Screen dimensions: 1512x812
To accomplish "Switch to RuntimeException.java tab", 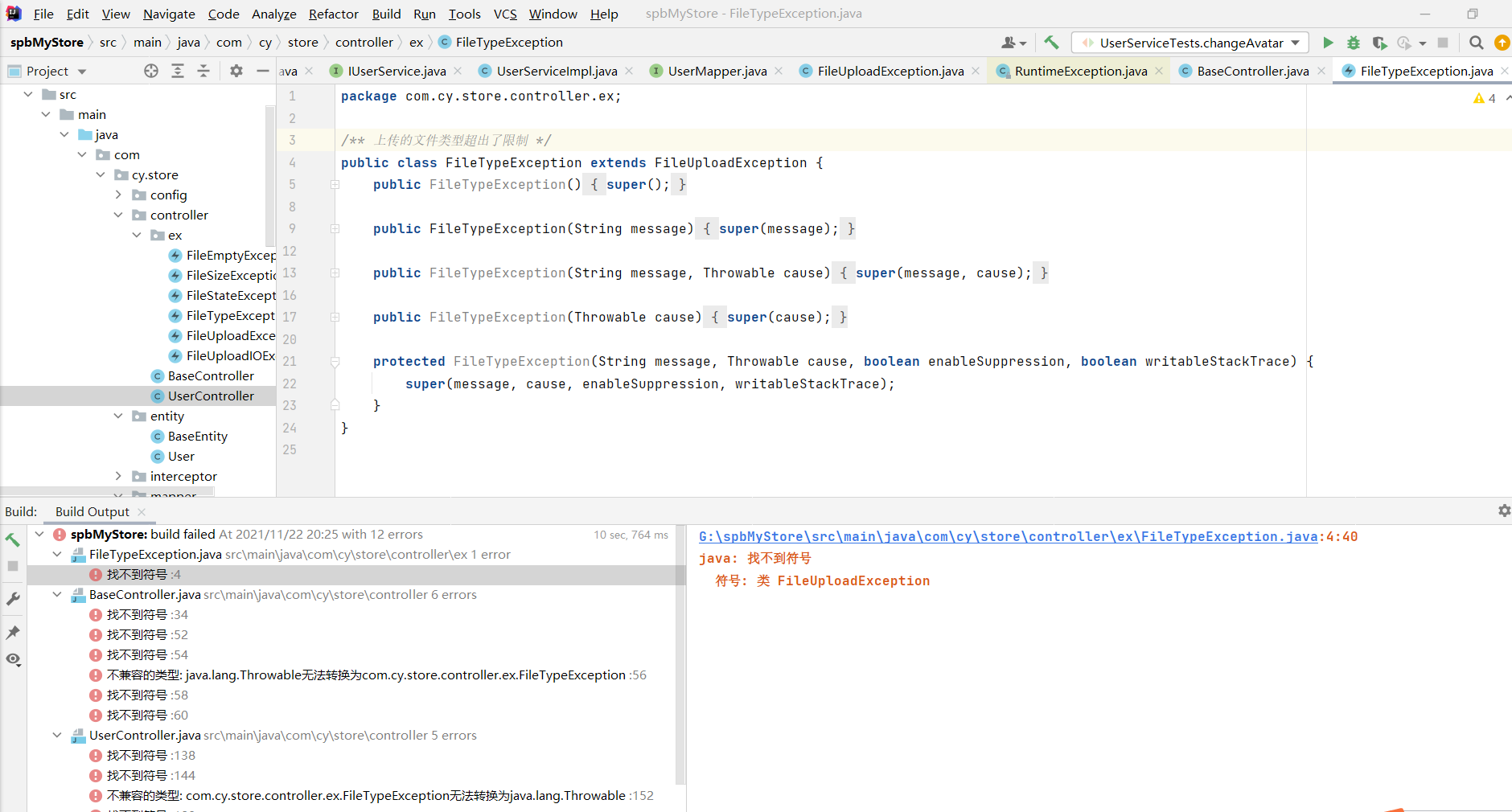I will point(1081,71).
